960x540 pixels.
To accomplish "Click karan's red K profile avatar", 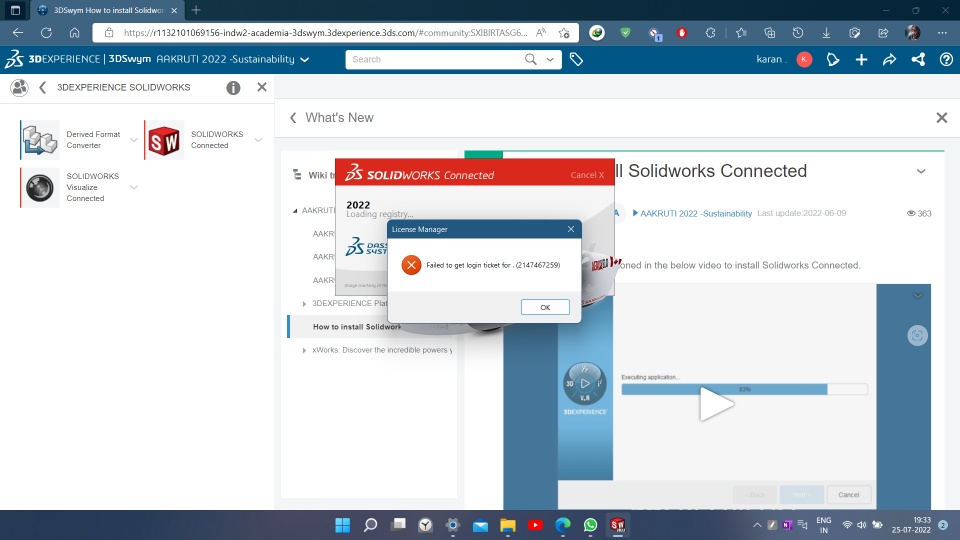I will click(804, 59).
